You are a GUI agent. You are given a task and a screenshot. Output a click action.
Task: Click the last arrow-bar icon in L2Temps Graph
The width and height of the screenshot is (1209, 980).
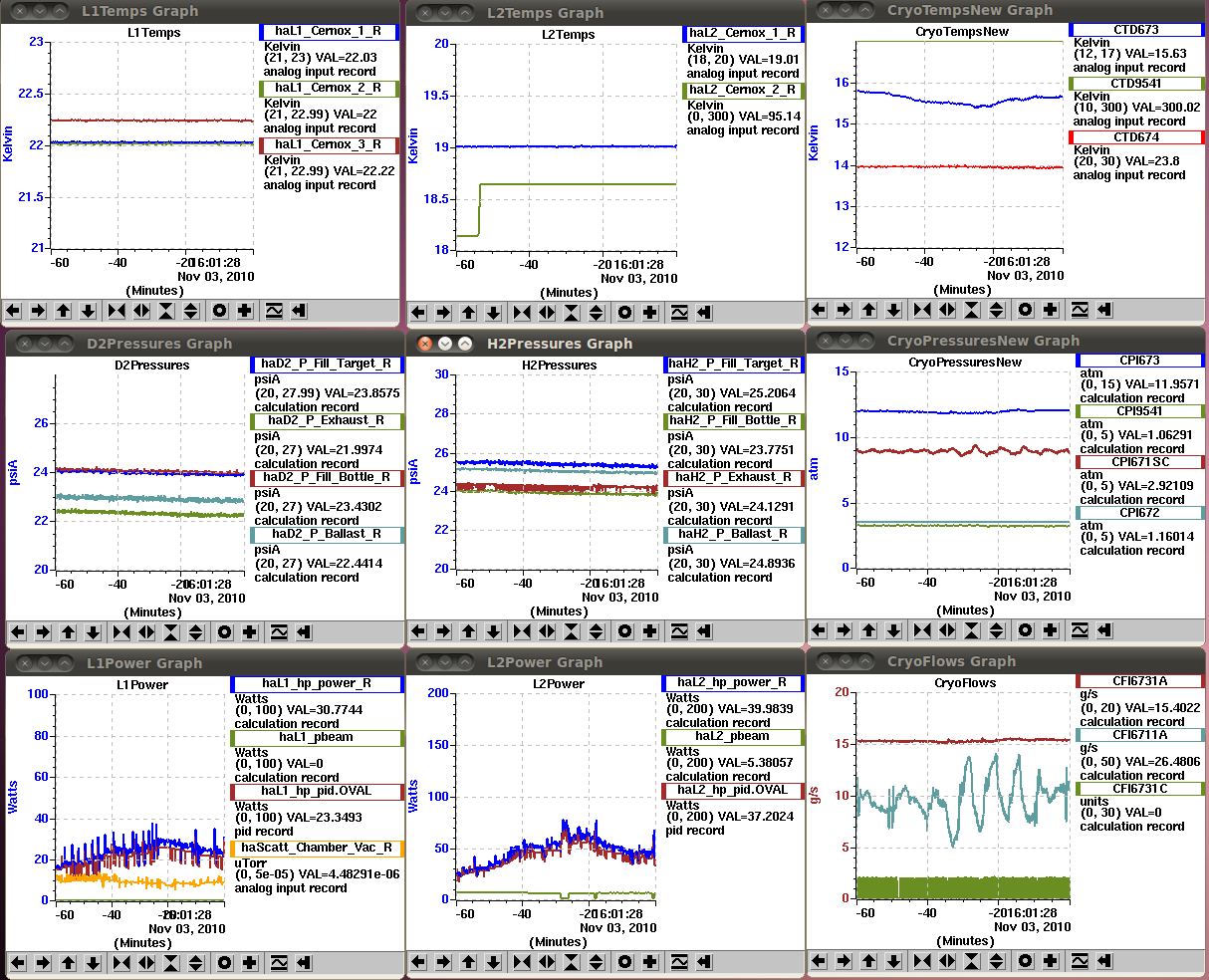[x=704, y=313]
